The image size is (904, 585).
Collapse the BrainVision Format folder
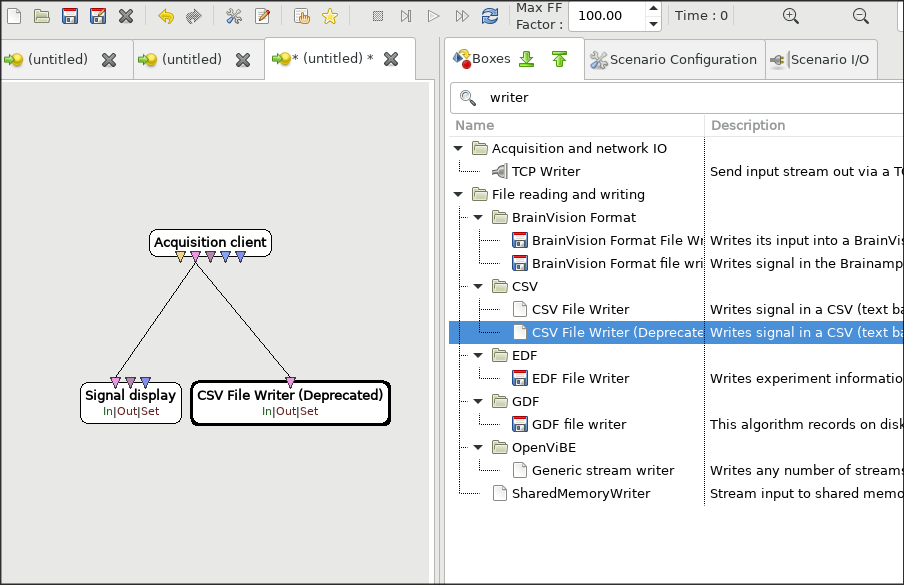pos(479,218)
